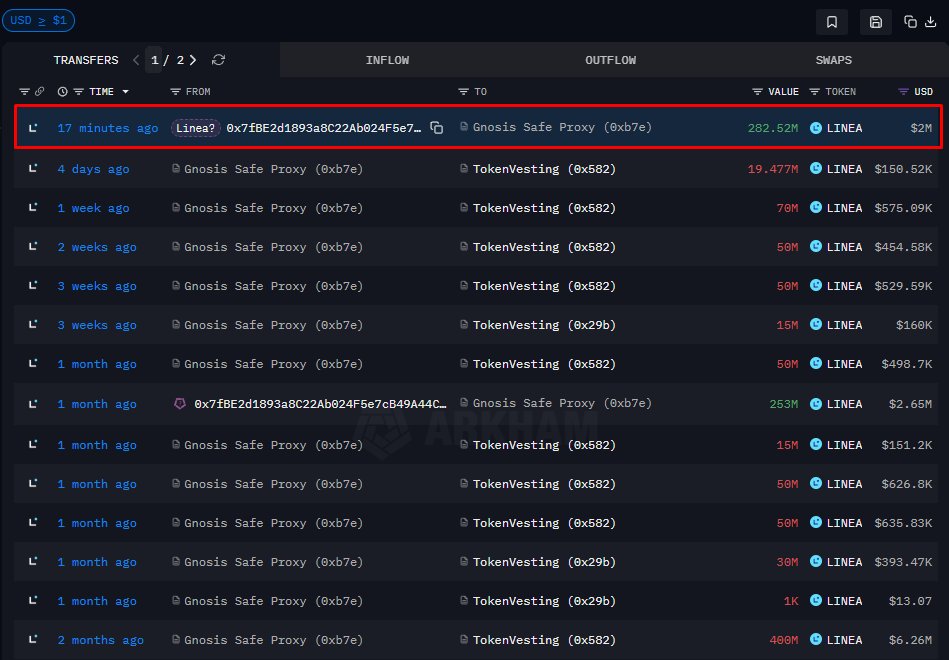Screen dimensions: 949x660
Task: Click the $454.58K USD amount
Action: click(903, 247)
